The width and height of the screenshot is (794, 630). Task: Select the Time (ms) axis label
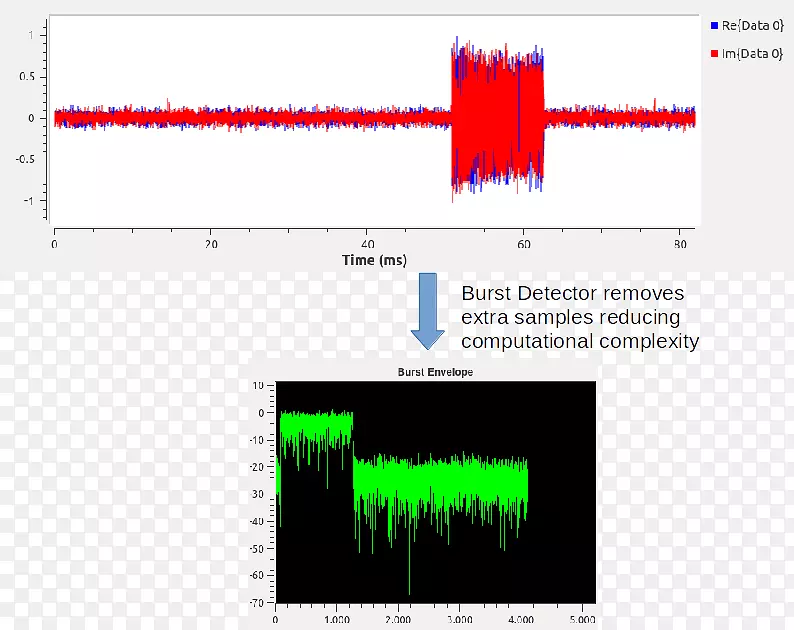coord(372,260)
